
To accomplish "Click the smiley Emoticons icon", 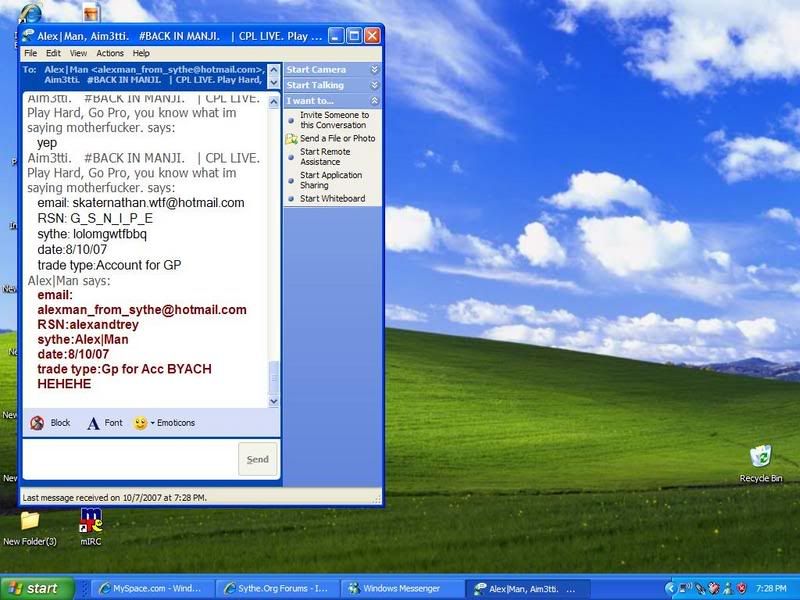I will [x=140, y=423].
